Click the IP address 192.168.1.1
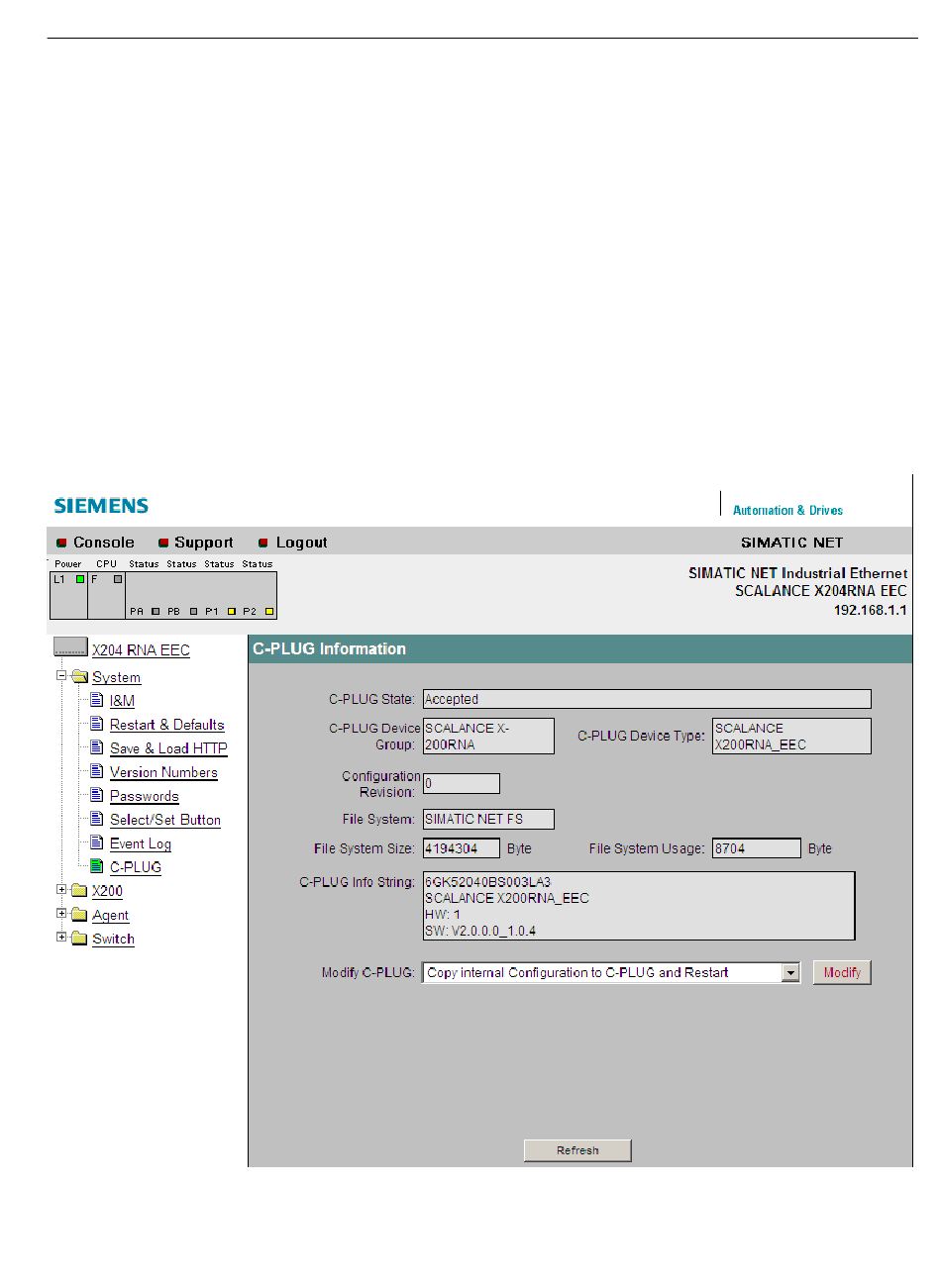941x1288 pixels. coord(870,610)
